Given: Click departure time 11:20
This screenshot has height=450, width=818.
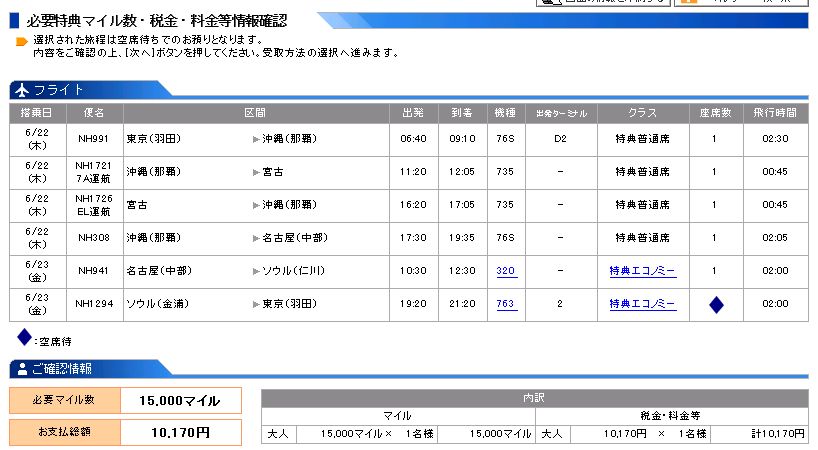Looking at the screenshot, I should pos(413,172).
